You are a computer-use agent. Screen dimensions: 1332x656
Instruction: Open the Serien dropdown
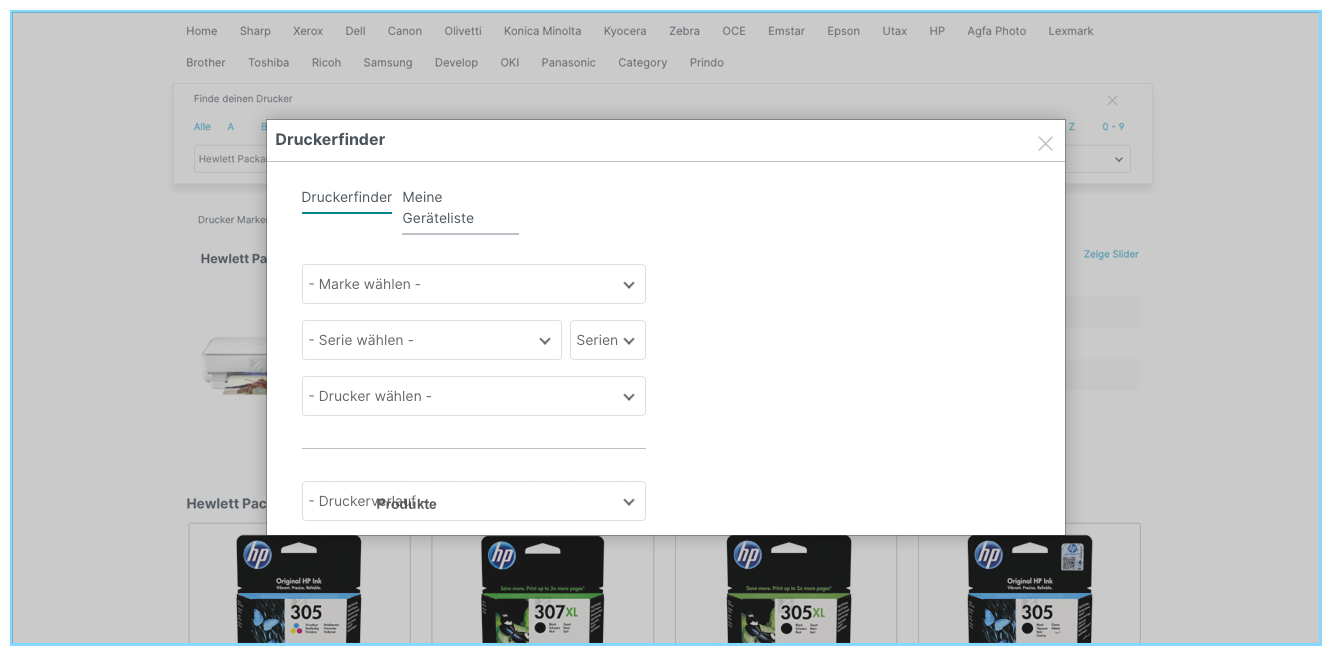pyautogui.click(x=608, y=340)
